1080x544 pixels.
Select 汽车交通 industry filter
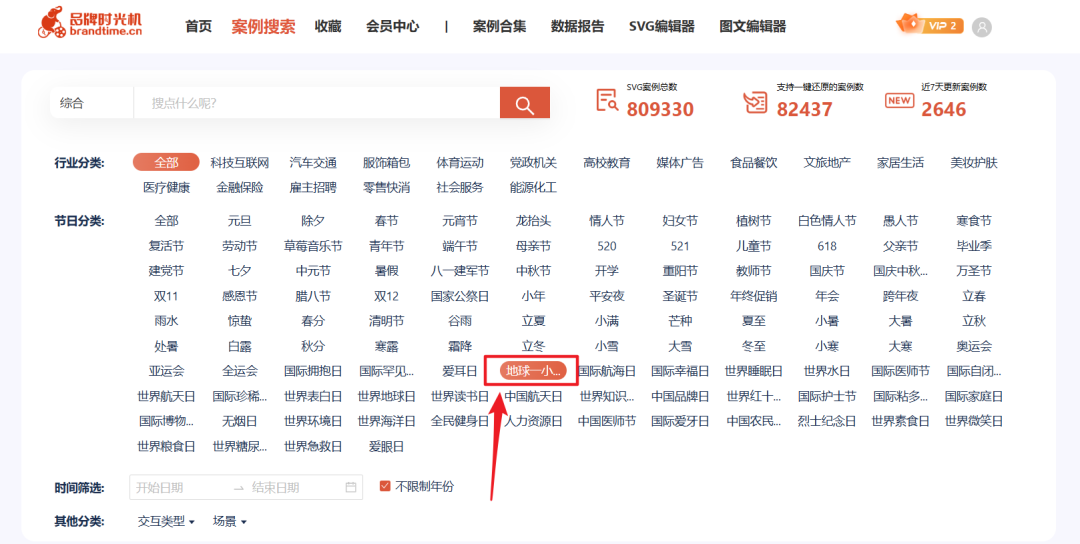click(313, 163)
